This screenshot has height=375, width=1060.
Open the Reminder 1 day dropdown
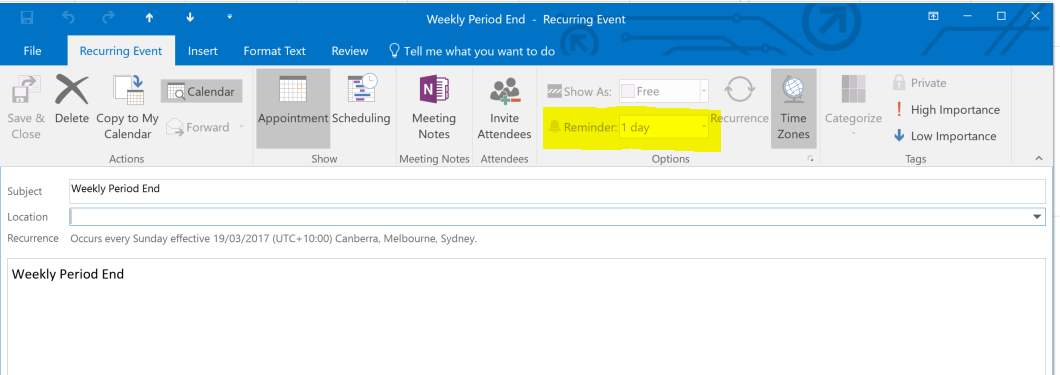tap(664, 127)
